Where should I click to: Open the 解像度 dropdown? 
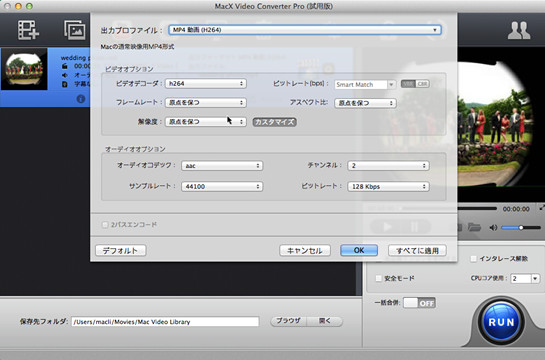click(x=206, y=122)
